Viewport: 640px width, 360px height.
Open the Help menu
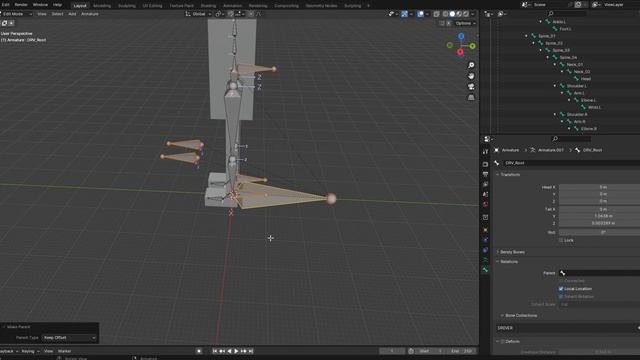pyautogui.click(x=58, y=5)
